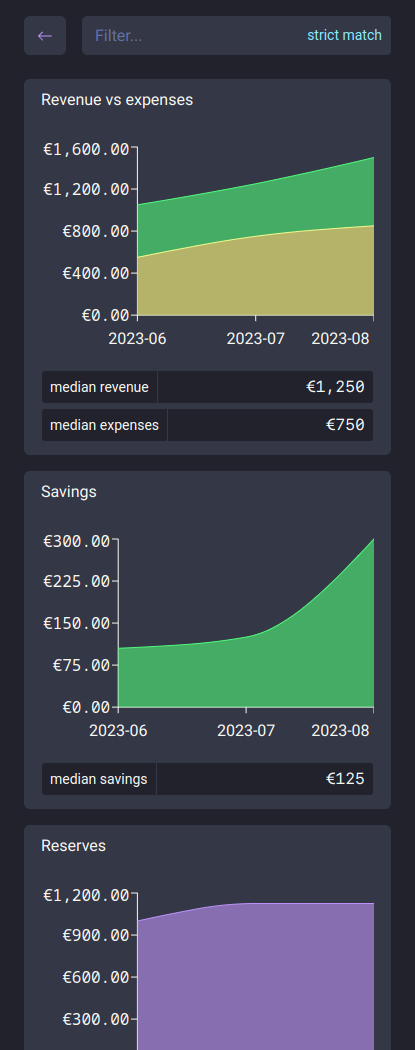The width and height of the screenshot is (415, 1050).
Task: Select the €1,250 median revenue value
Action: [x=335, y=387]
